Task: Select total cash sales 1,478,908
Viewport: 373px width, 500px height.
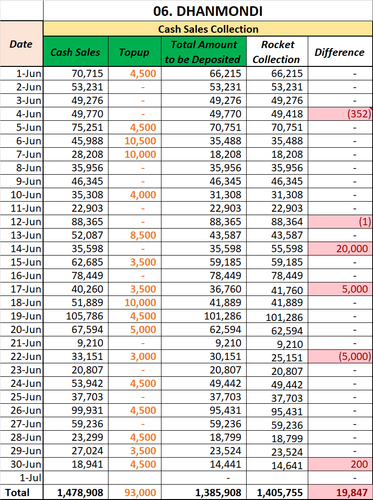Action: pos(76,492)
